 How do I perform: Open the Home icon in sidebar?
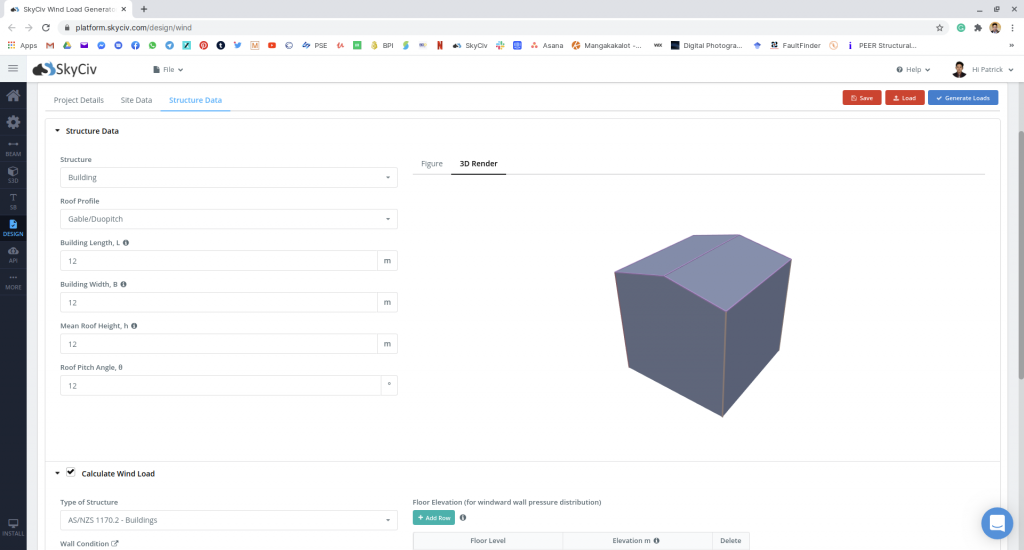(x=13, y=96)
